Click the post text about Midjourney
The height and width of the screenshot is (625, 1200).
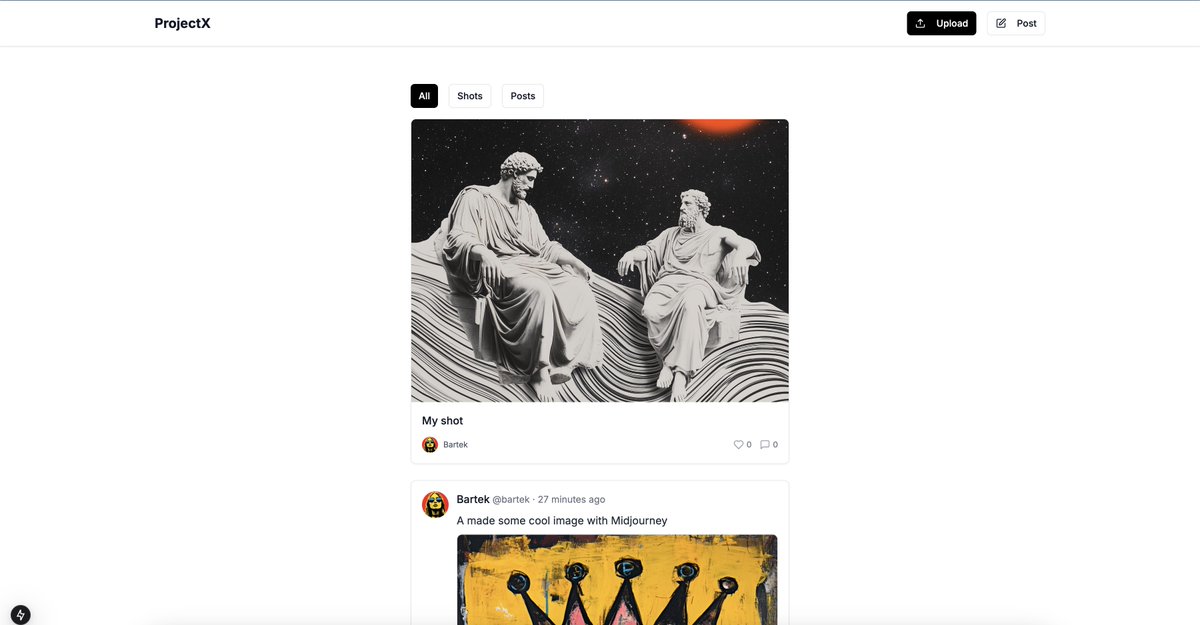pos(562,521)
